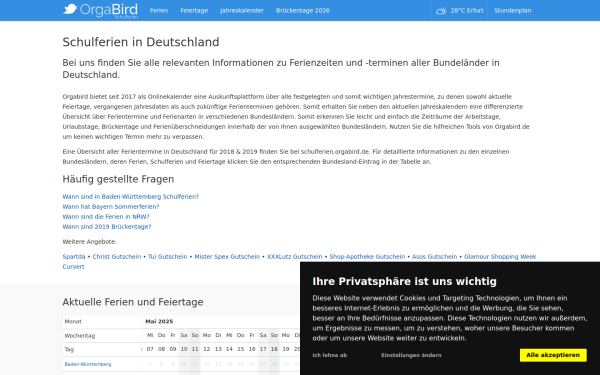Open Baden-Württemberg row link in table

(x=88, y=364)
